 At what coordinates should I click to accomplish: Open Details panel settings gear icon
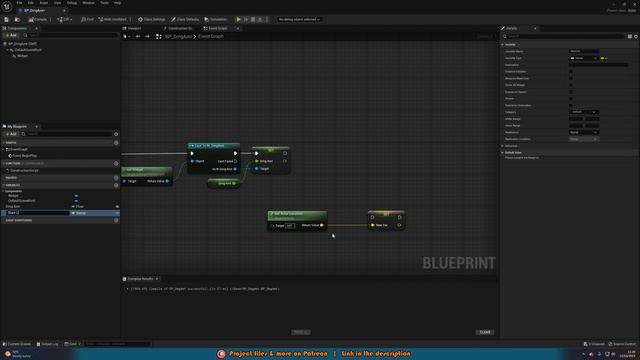pos(636,37)
